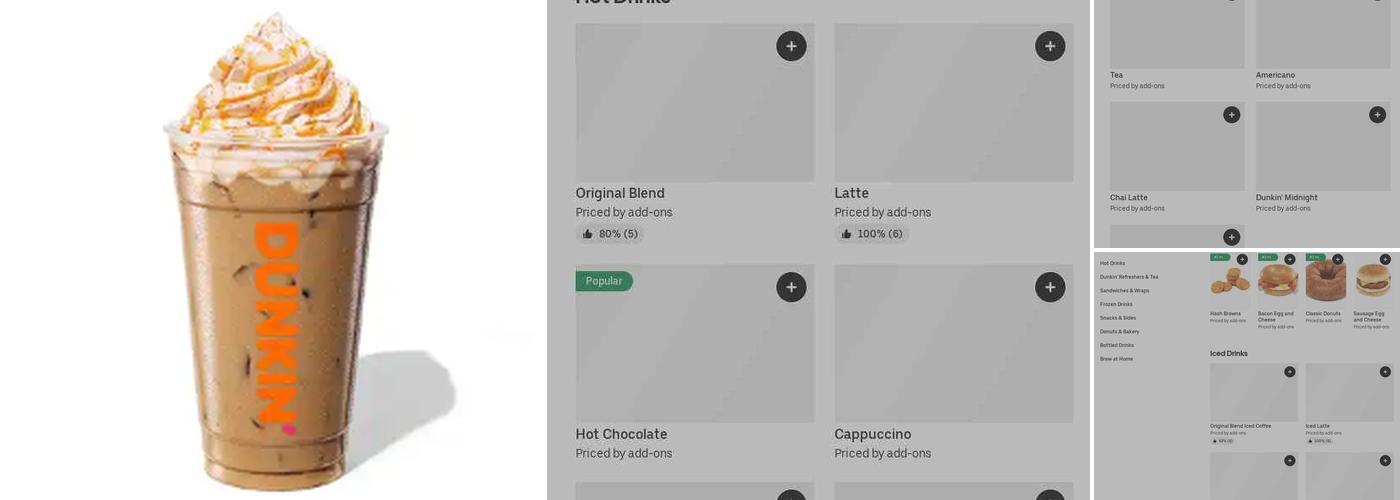Open the Donuts & Bakery category
The image size is (1400, 500).
1119,332
